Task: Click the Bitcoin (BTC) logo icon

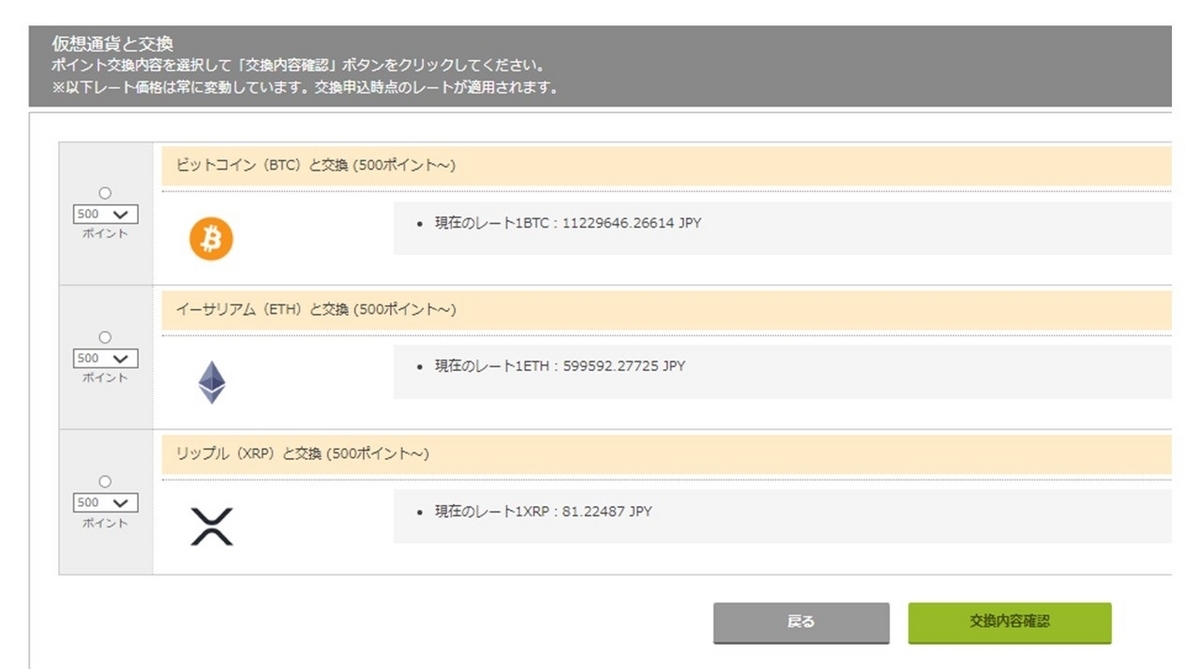Action: point(211,239)
